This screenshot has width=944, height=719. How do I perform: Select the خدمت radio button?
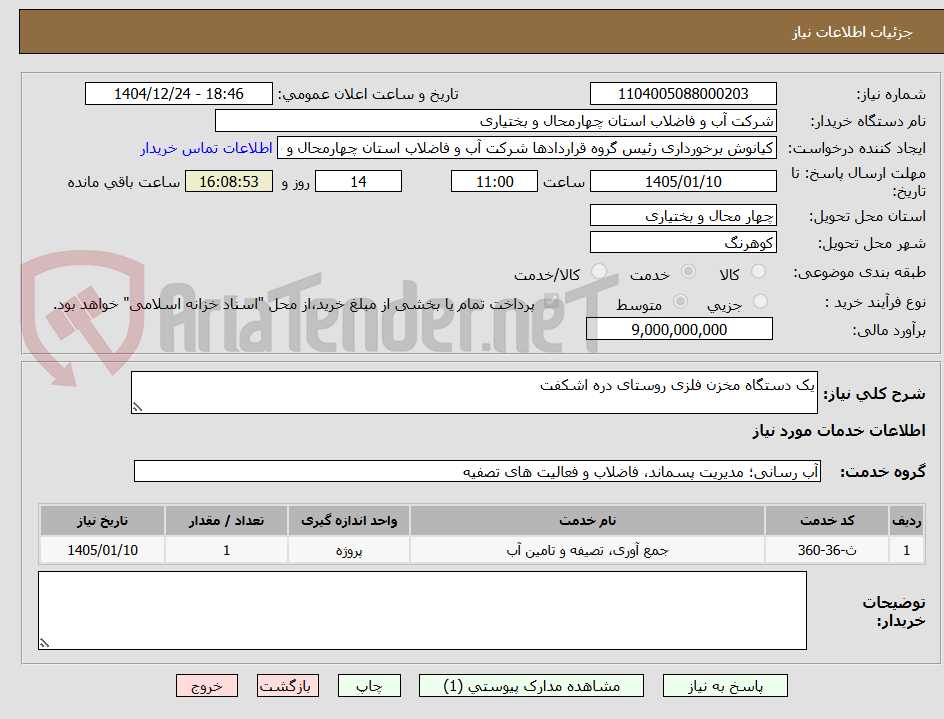coord(688,272)
